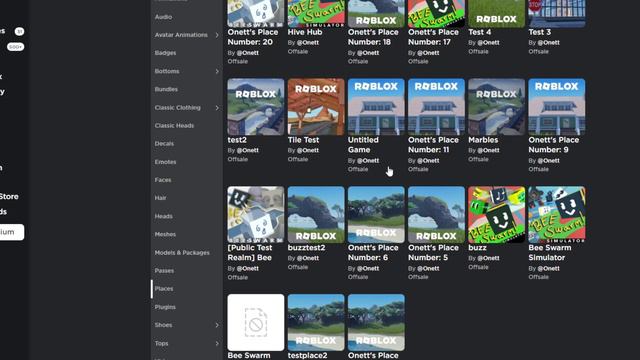Open the Untitled Game thumbnail
Image resolution: width=640 pixels, height=360 pixels.
point(376,107)
